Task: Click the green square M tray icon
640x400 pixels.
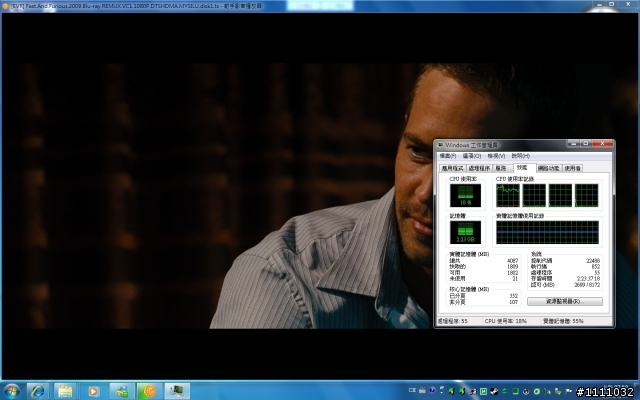Action: (x=483, y=391)
